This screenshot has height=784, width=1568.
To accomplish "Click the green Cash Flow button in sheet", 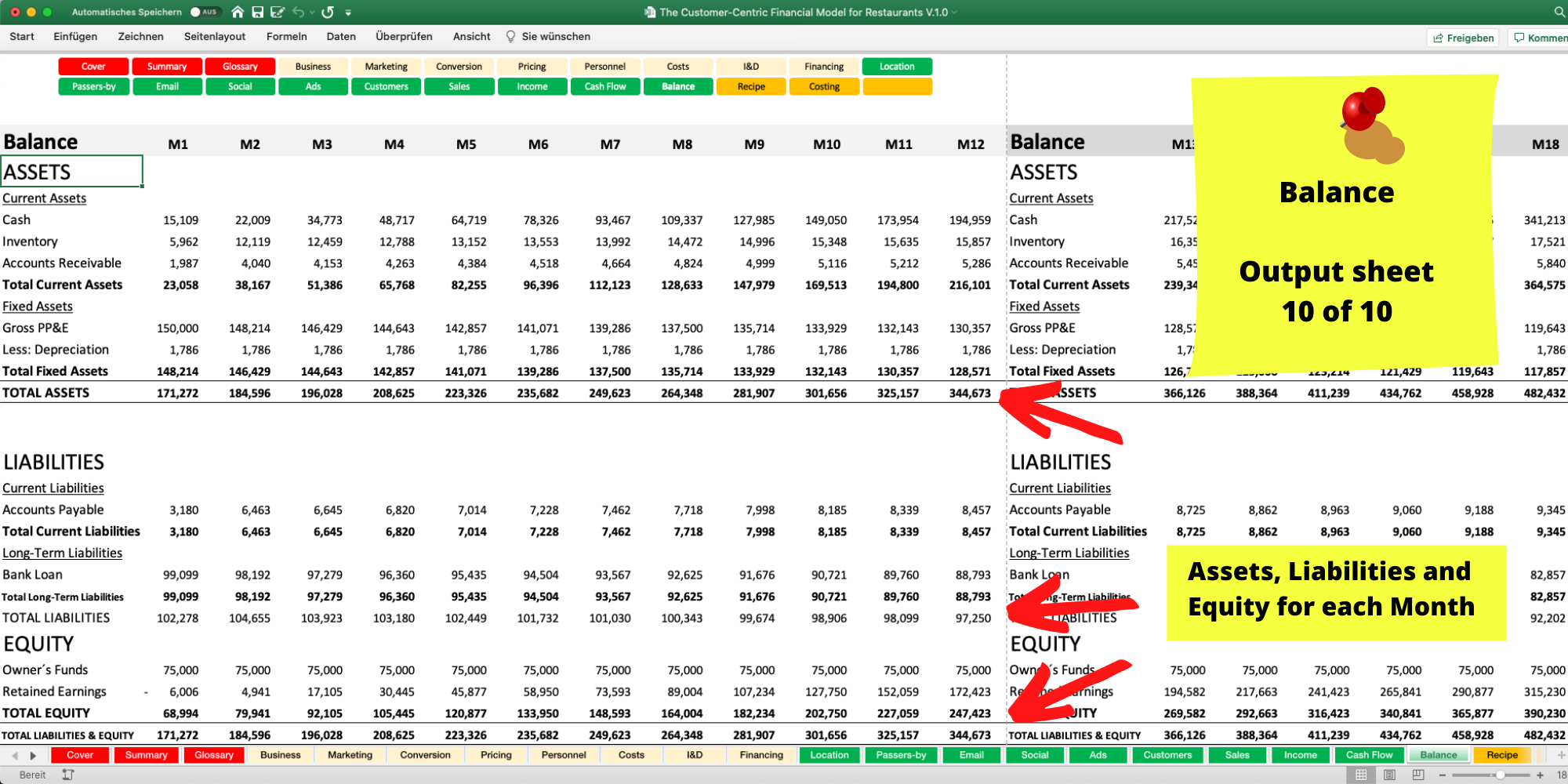I will [x=605, y=86].
